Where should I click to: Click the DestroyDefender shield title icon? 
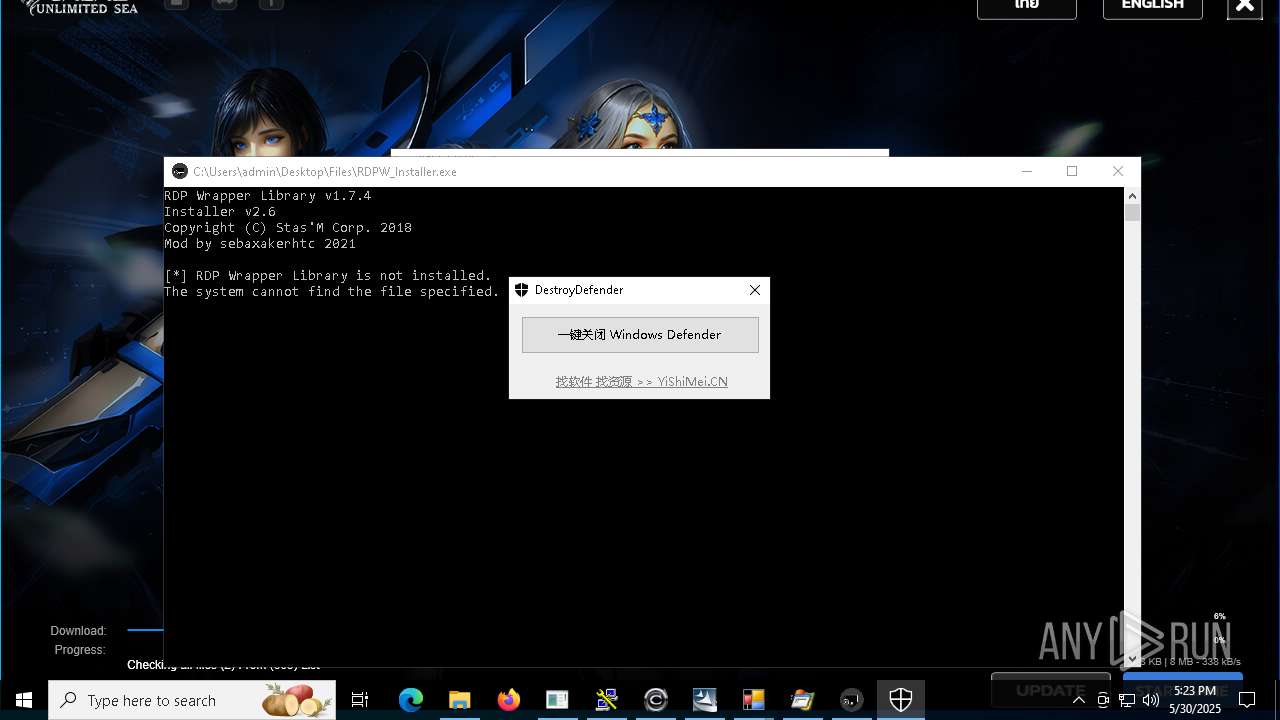(x=521, y=290)
